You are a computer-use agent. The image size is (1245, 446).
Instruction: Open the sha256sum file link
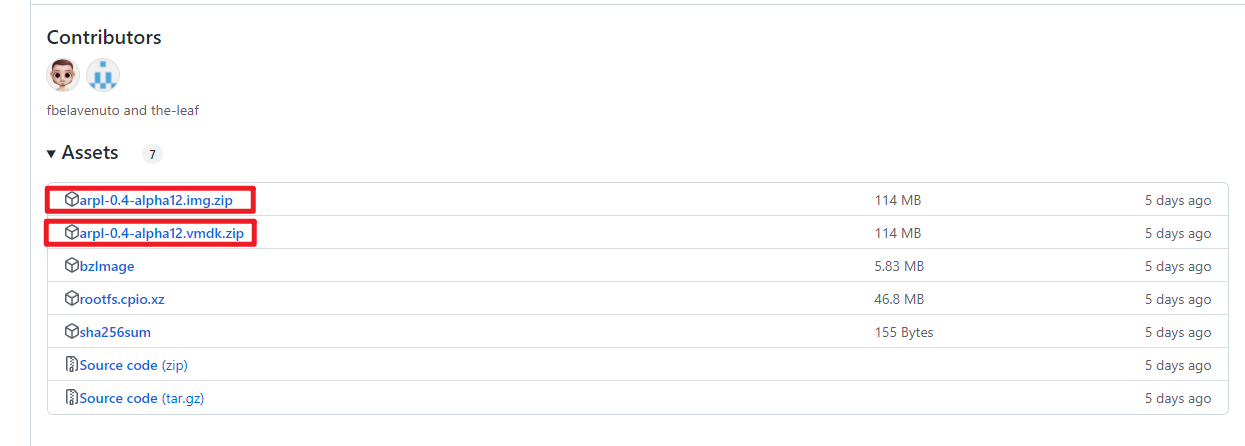[x=115, y=332]
